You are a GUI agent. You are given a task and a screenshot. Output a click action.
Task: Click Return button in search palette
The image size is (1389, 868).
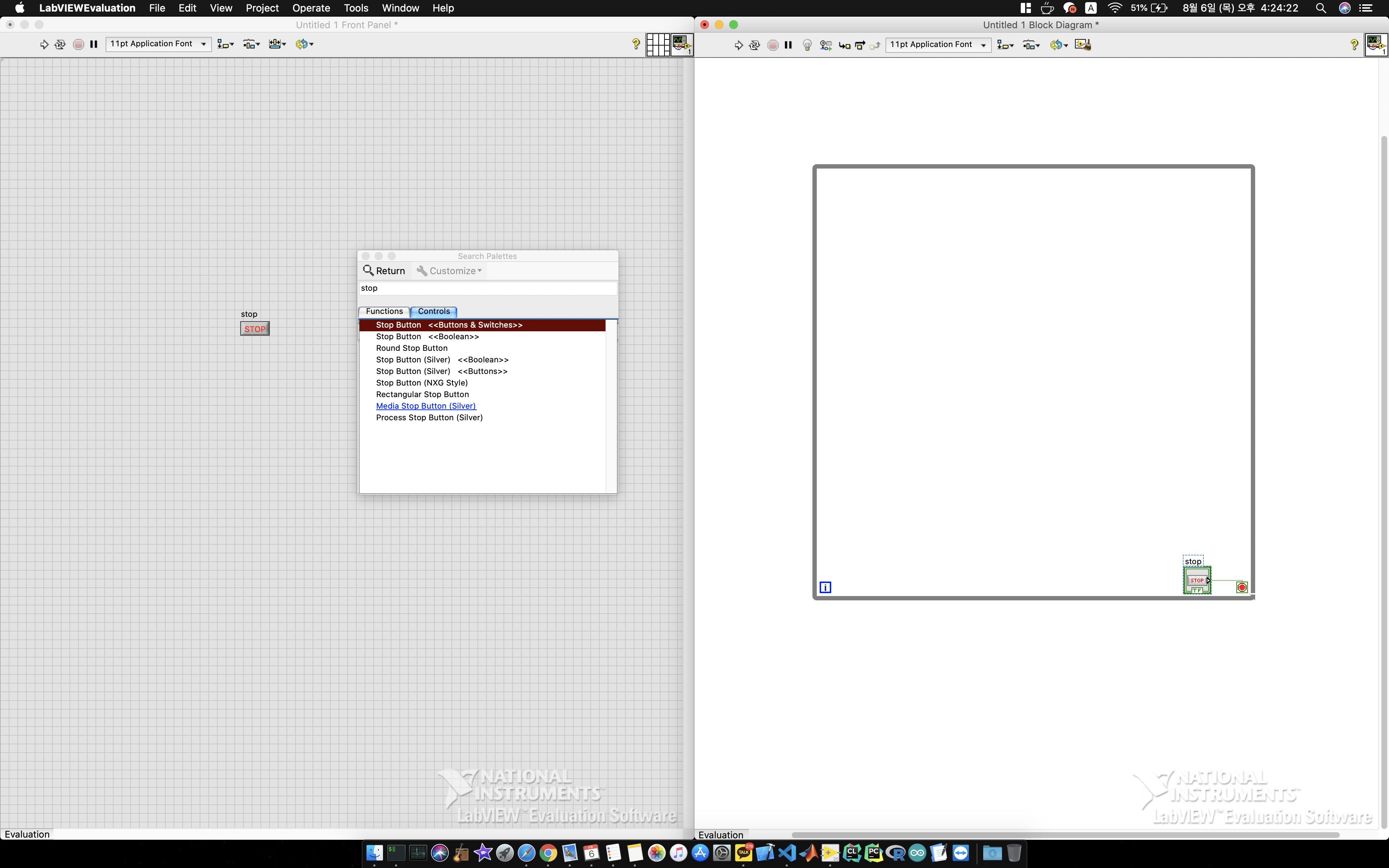click(384, 271)
